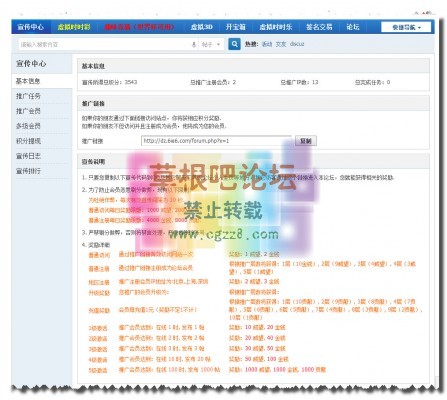447x400 pixels.
Task: Go to 签名交易 in the top navigation
Action: [x=319, y=27]
